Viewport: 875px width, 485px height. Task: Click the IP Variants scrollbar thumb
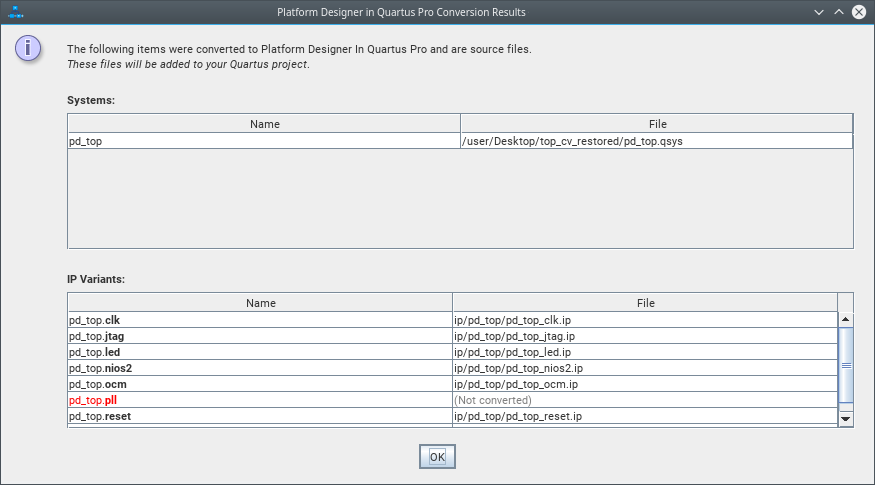tap(845, 365)
